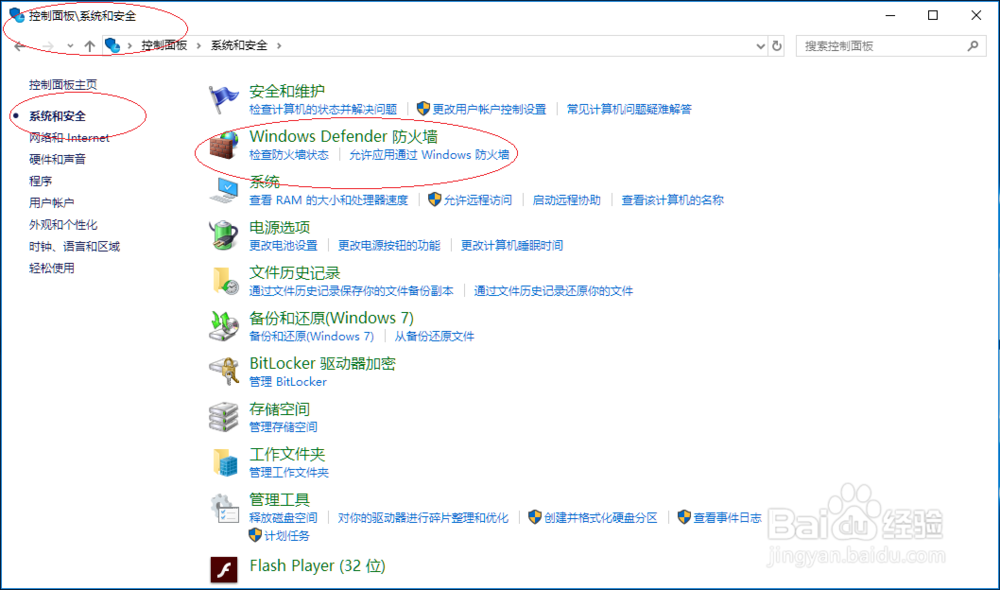Image resolution: width=1000 pixels, height=590 pixels.
Task: Select 硬件和声音 in the sidebar
Action: [x=57, y=159]
